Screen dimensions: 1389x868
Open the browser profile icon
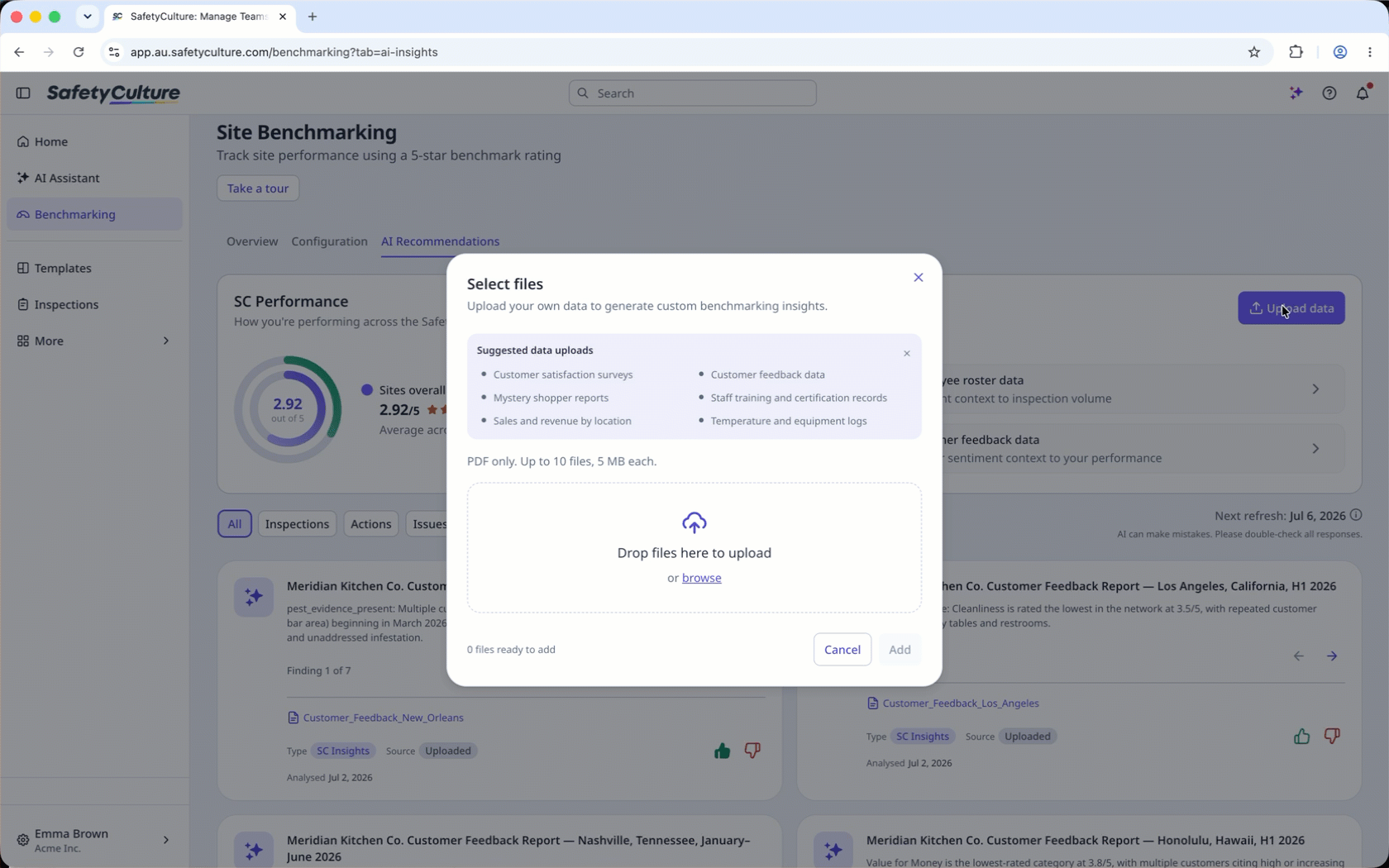(1340, 52)
